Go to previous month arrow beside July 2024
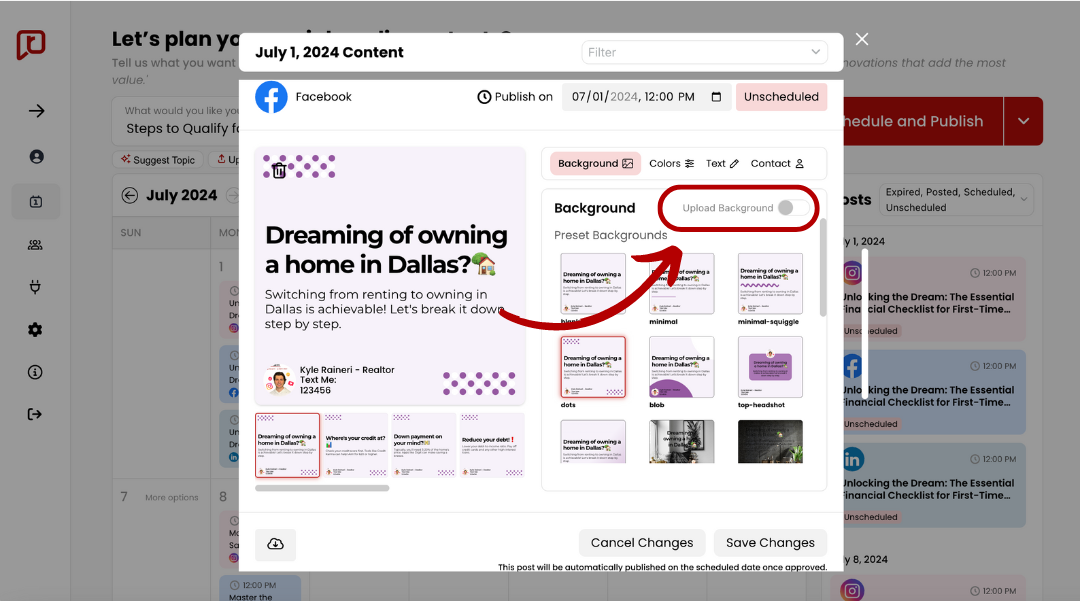1080x601 pixels. (129, 196)
